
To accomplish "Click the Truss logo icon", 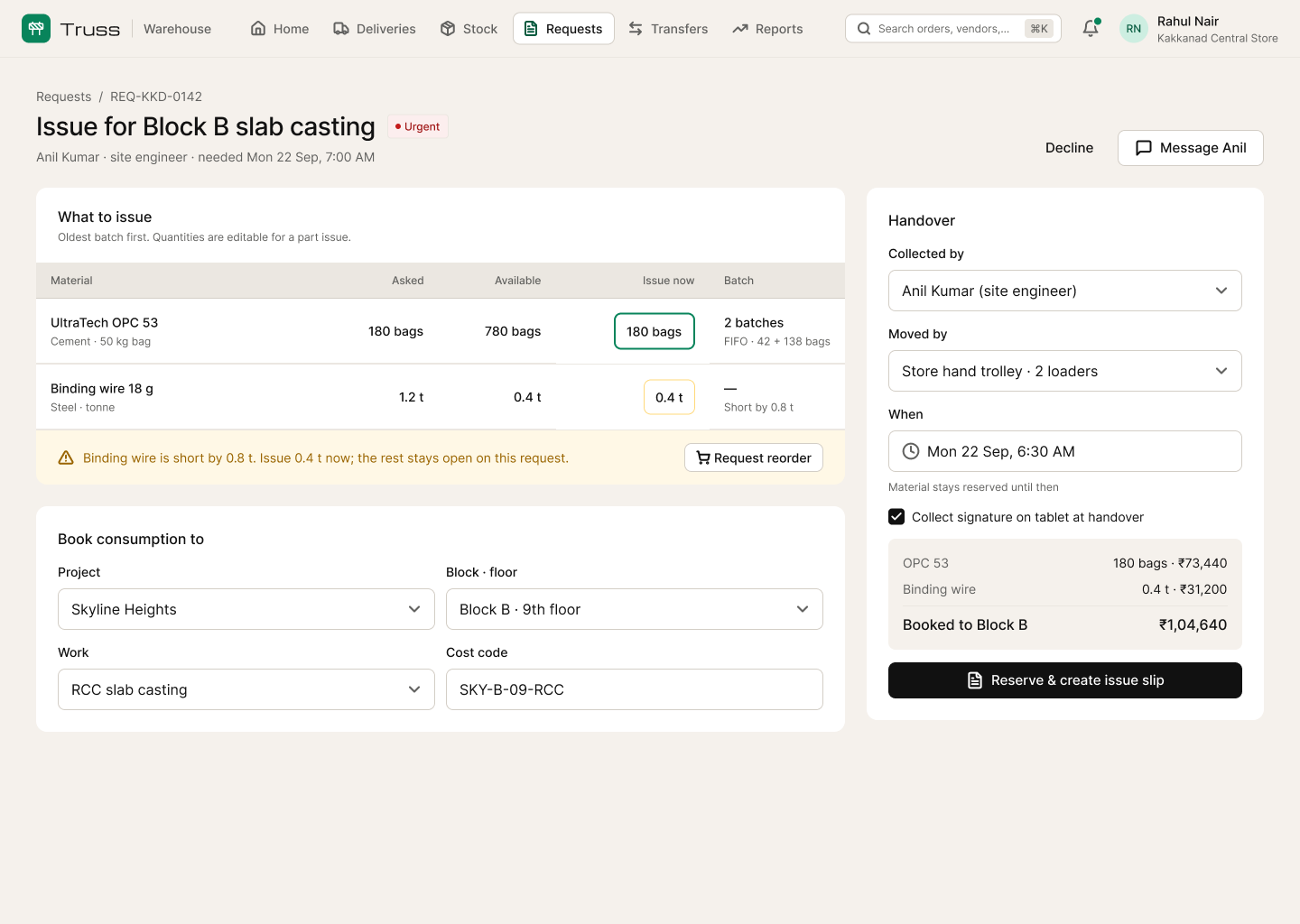I will point(36,29).
